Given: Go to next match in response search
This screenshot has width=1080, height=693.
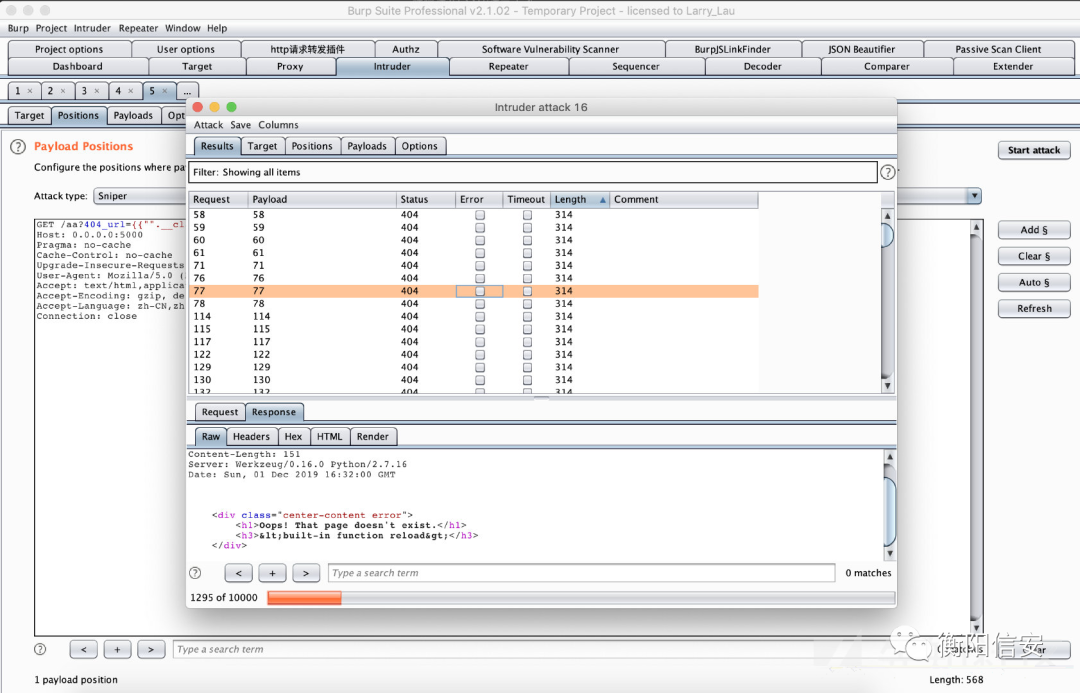Looking at the screenshot, I should pos(306,572).
